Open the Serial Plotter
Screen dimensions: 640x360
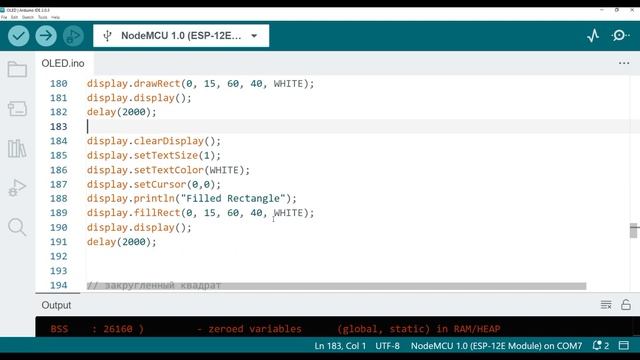[593, 36]
